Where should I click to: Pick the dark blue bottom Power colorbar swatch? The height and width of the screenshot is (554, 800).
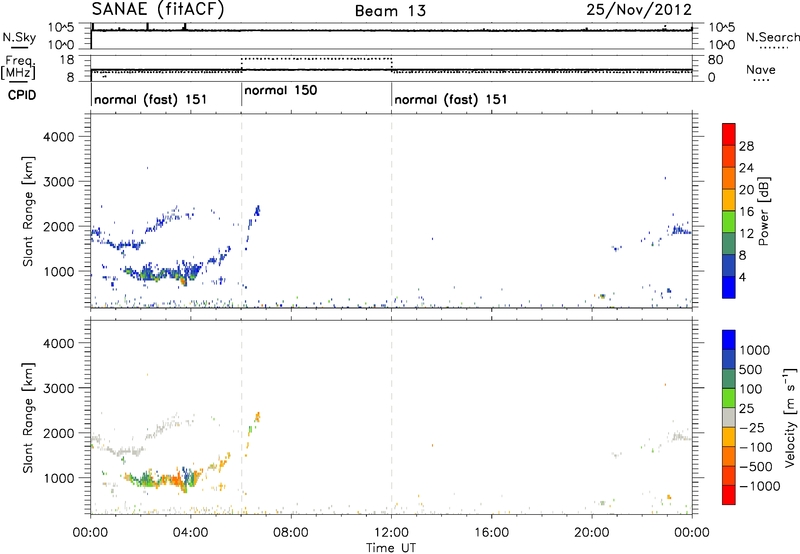[732, 288]
